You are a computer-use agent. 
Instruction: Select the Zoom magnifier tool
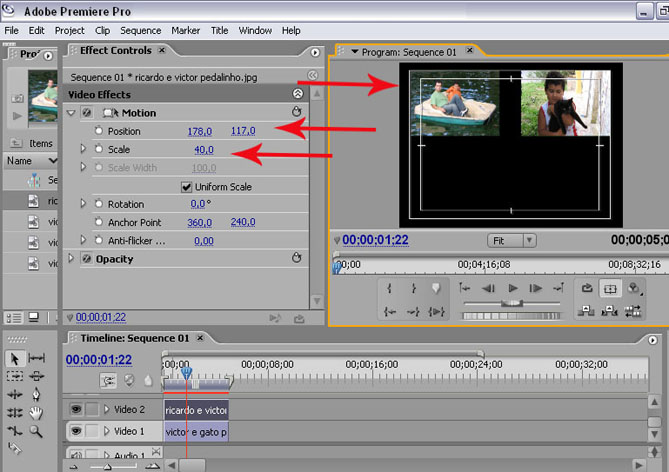click(x=37, y=431)
